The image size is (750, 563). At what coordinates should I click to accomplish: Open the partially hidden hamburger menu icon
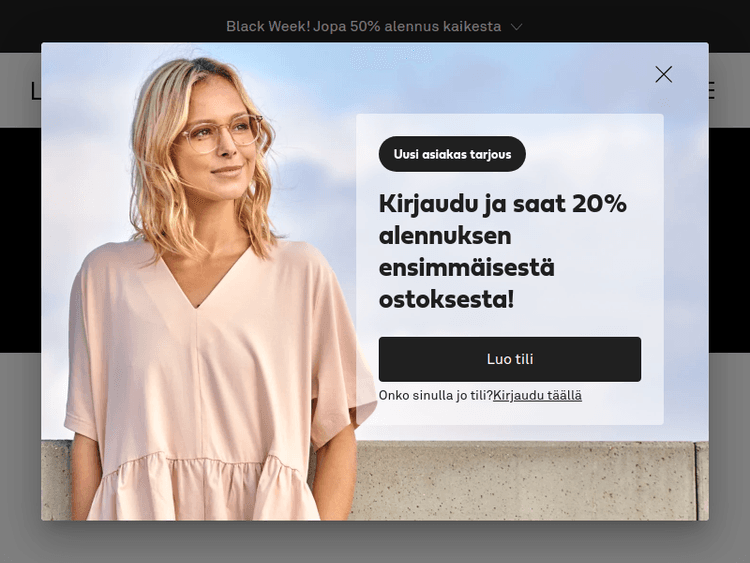(x=712, y=90)
